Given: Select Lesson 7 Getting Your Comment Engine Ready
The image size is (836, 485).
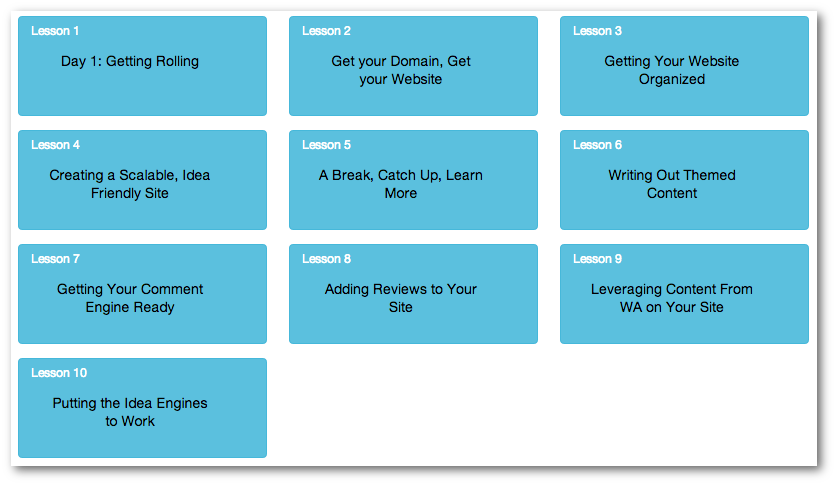Looking at the screenshot, I should click(142, 294).
